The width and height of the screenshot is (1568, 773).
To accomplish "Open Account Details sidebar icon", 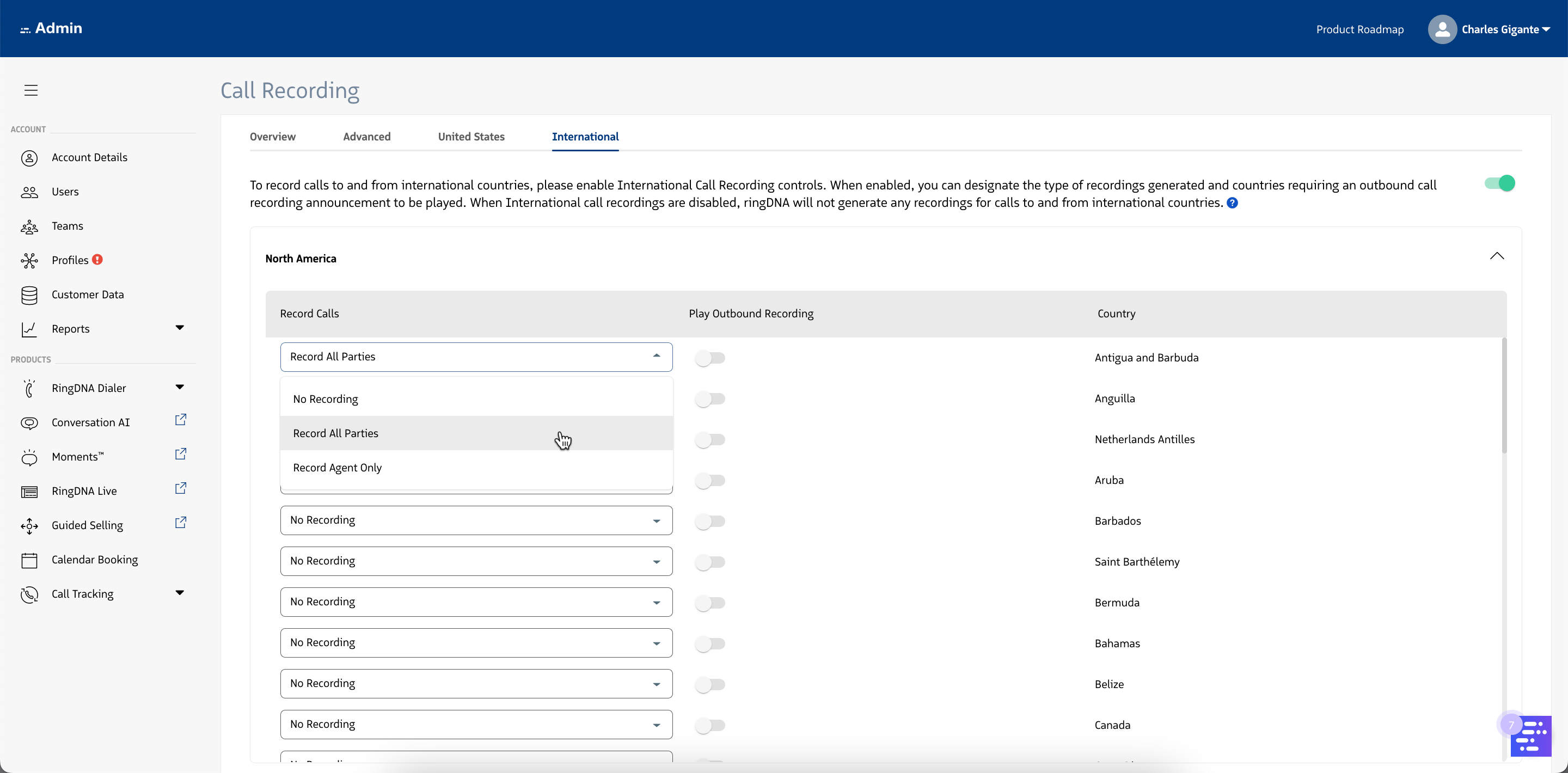I will (x=29, y=158).
